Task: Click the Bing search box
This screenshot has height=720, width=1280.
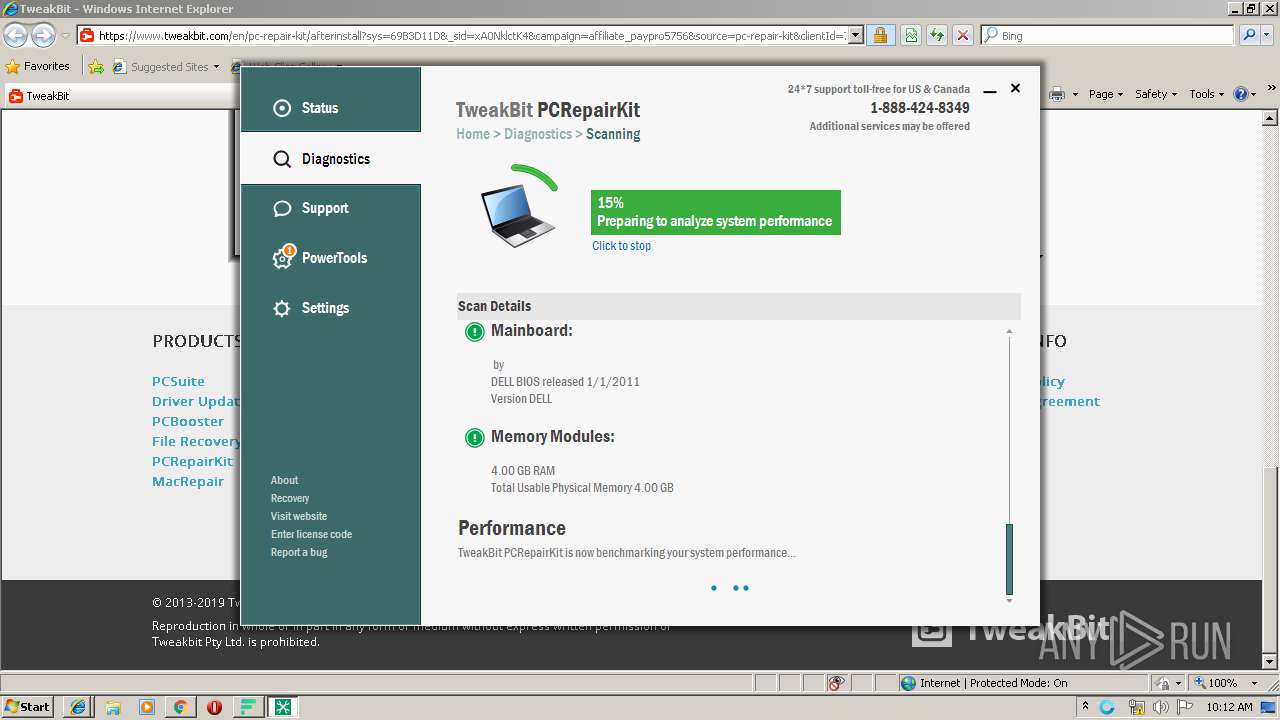Action: pos(1108,36)
